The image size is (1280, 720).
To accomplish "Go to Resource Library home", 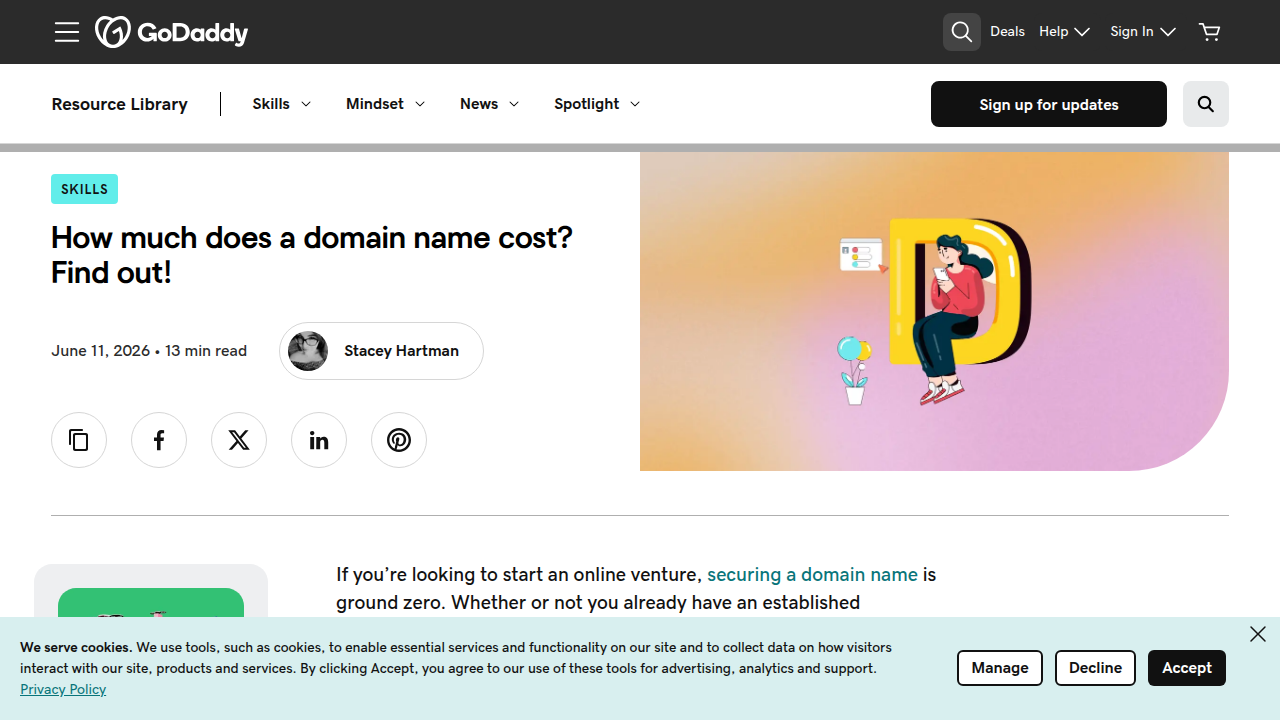I will [x=120, y=104].
